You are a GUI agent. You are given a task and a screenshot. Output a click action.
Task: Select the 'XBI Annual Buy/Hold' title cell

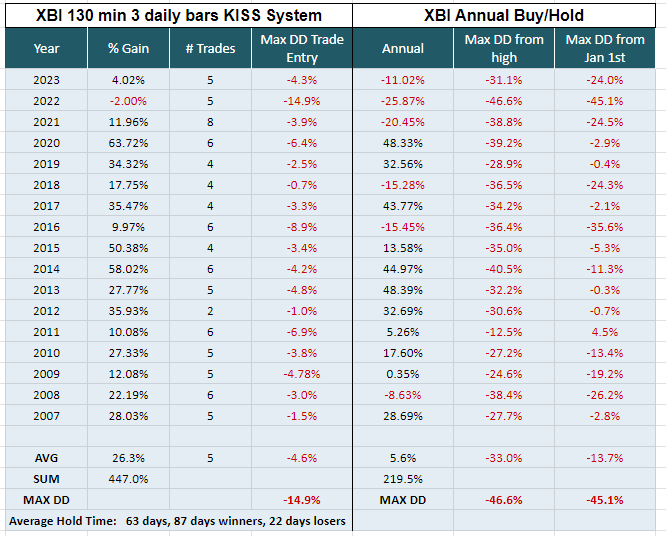click(508, 15)
